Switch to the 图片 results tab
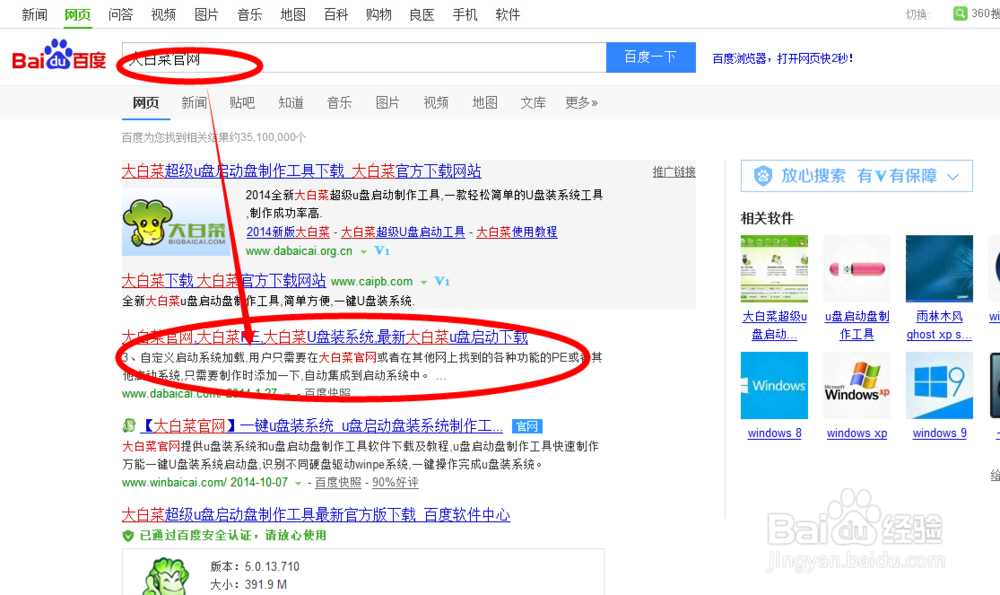The width and height of the screenshot is (1000, 595). [x=387, y=103]
